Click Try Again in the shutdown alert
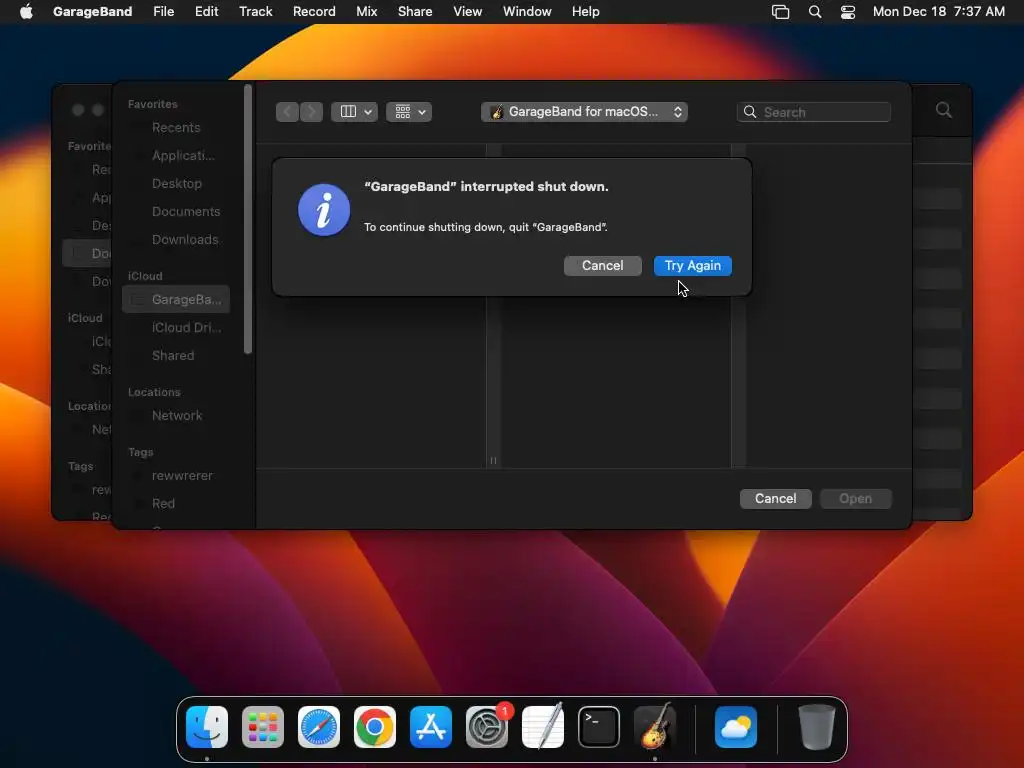Screen dimensions: 1024x768 click(692, 266)
